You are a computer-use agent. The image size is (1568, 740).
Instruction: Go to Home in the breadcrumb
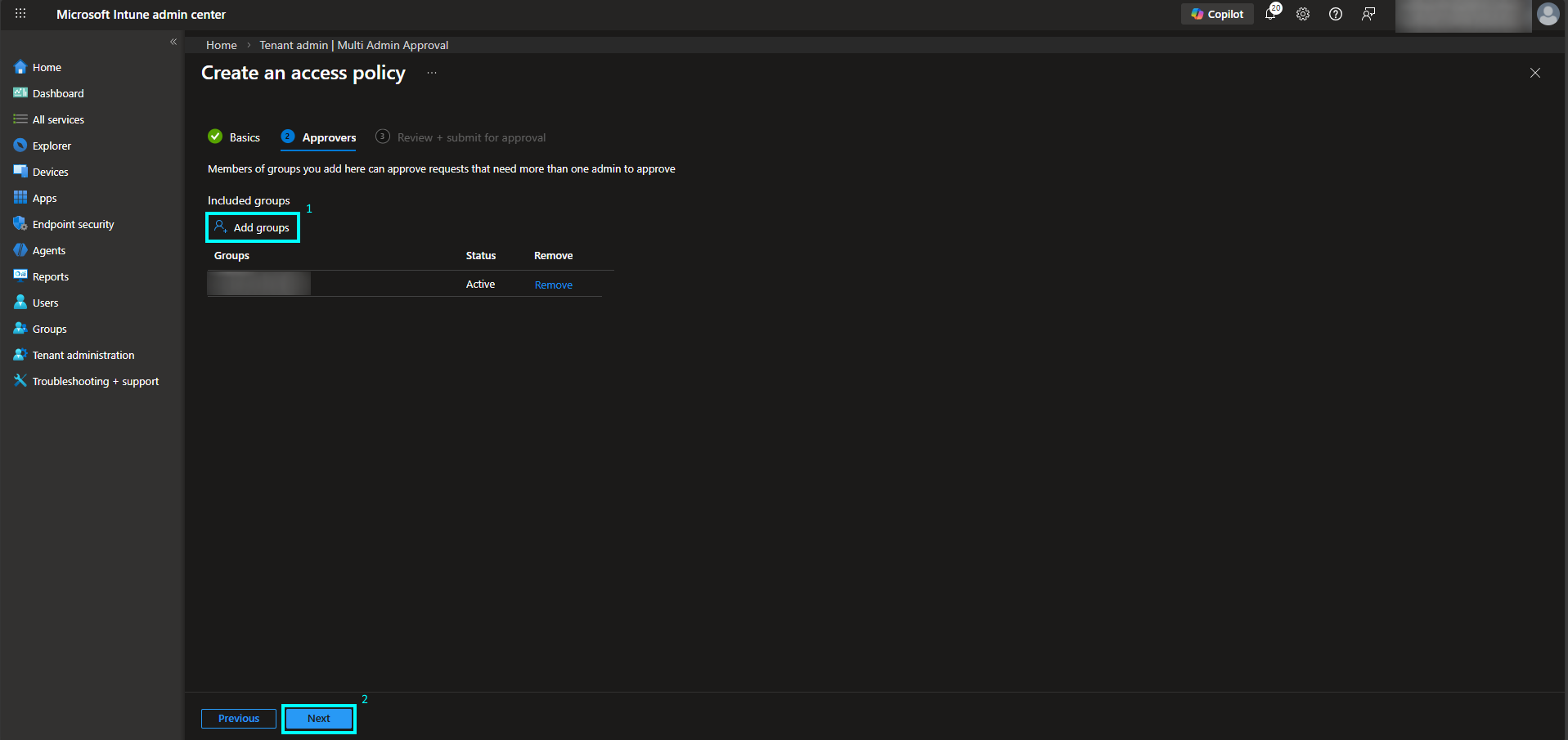[222, 45]
